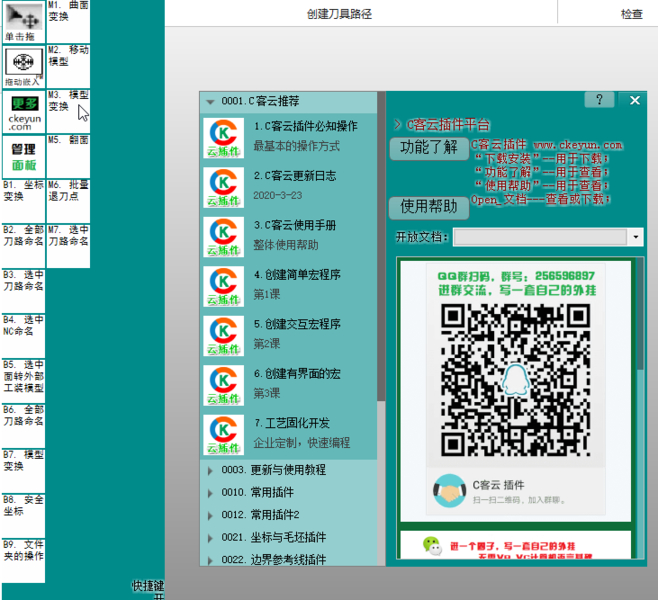This screenshot has width=658, height=600.
Task: Click the M1 曲面变换 tile
Action: pos(68,21)
